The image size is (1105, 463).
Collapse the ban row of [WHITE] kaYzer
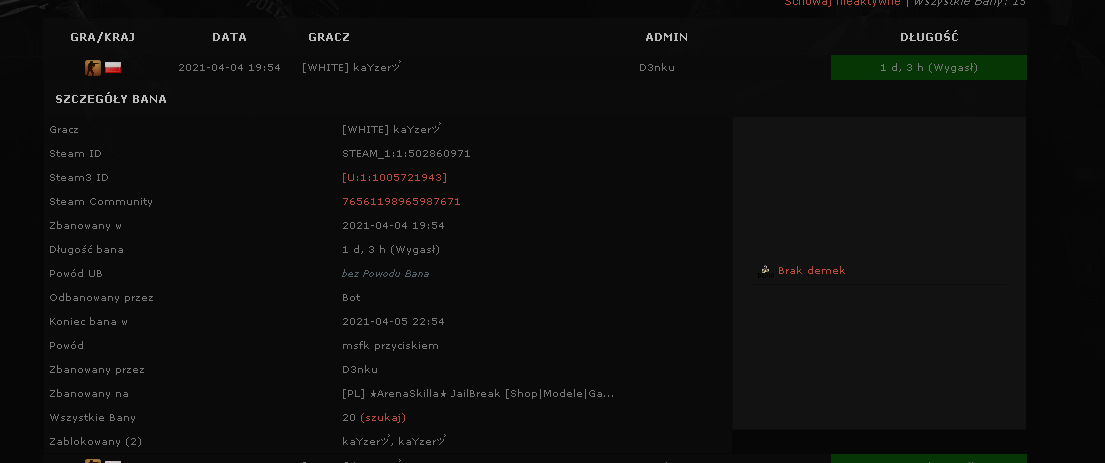click(x=534, y=68)
